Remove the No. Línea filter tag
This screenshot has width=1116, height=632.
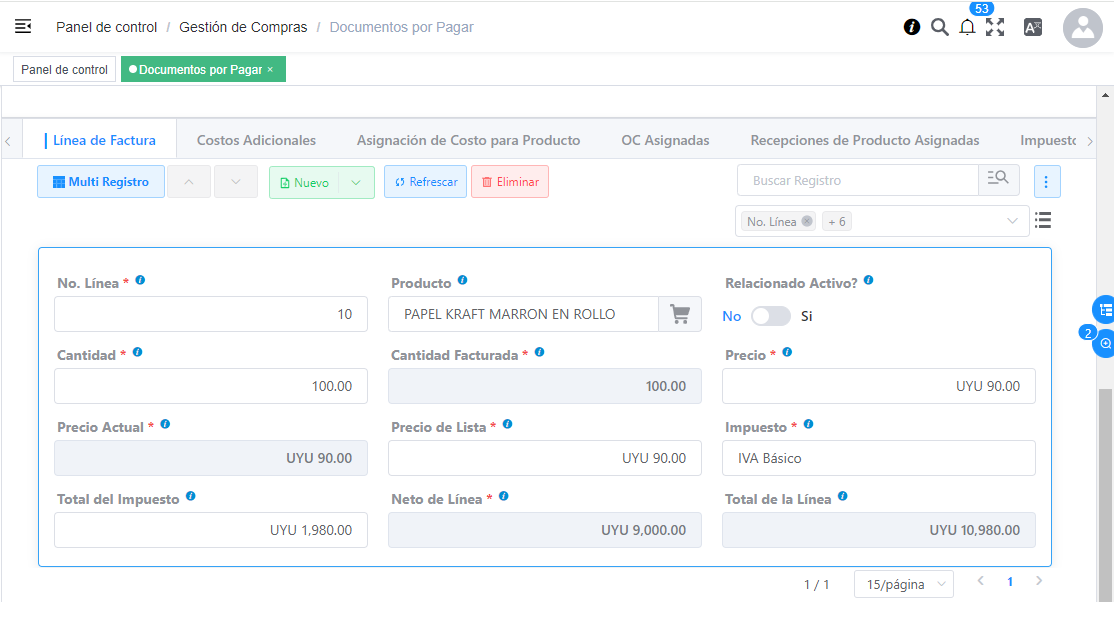(807, 222)
